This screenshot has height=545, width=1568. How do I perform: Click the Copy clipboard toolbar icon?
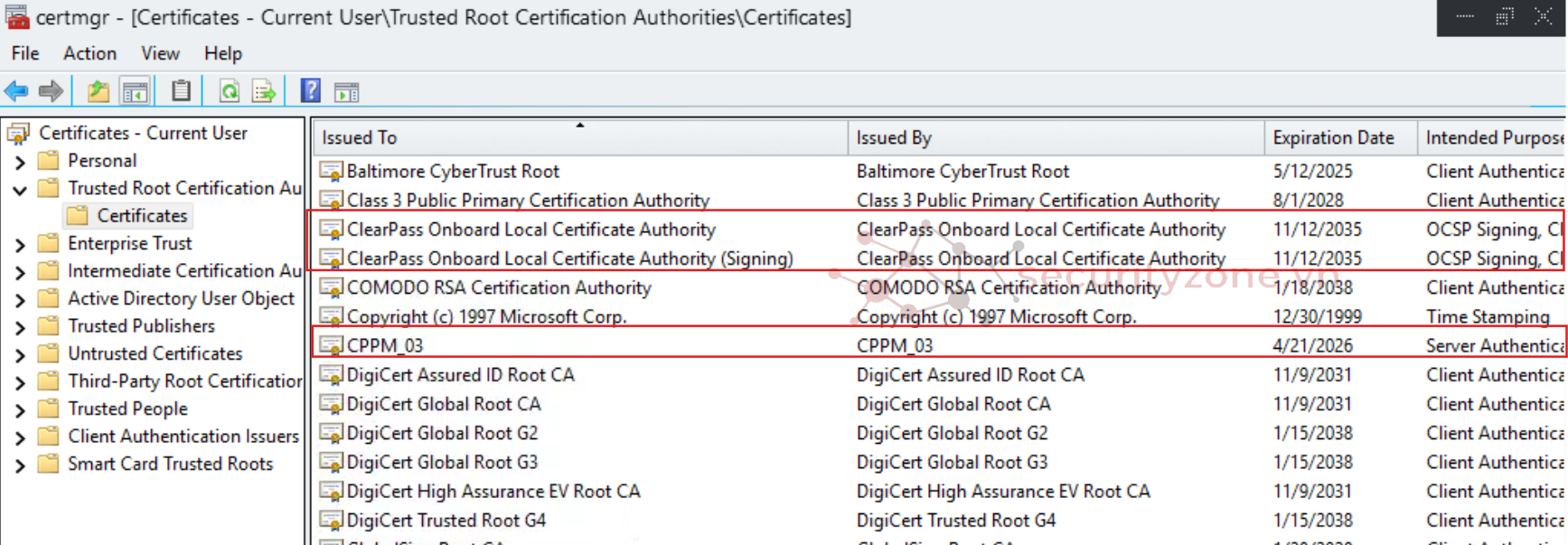tap(181, 91)
